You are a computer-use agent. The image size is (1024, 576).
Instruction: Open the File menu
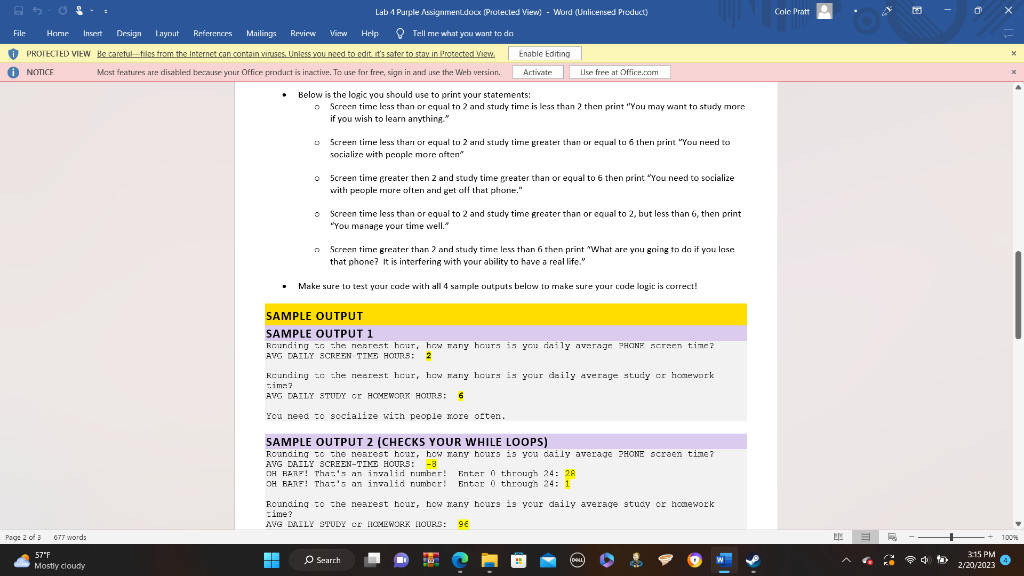point(20,33)
